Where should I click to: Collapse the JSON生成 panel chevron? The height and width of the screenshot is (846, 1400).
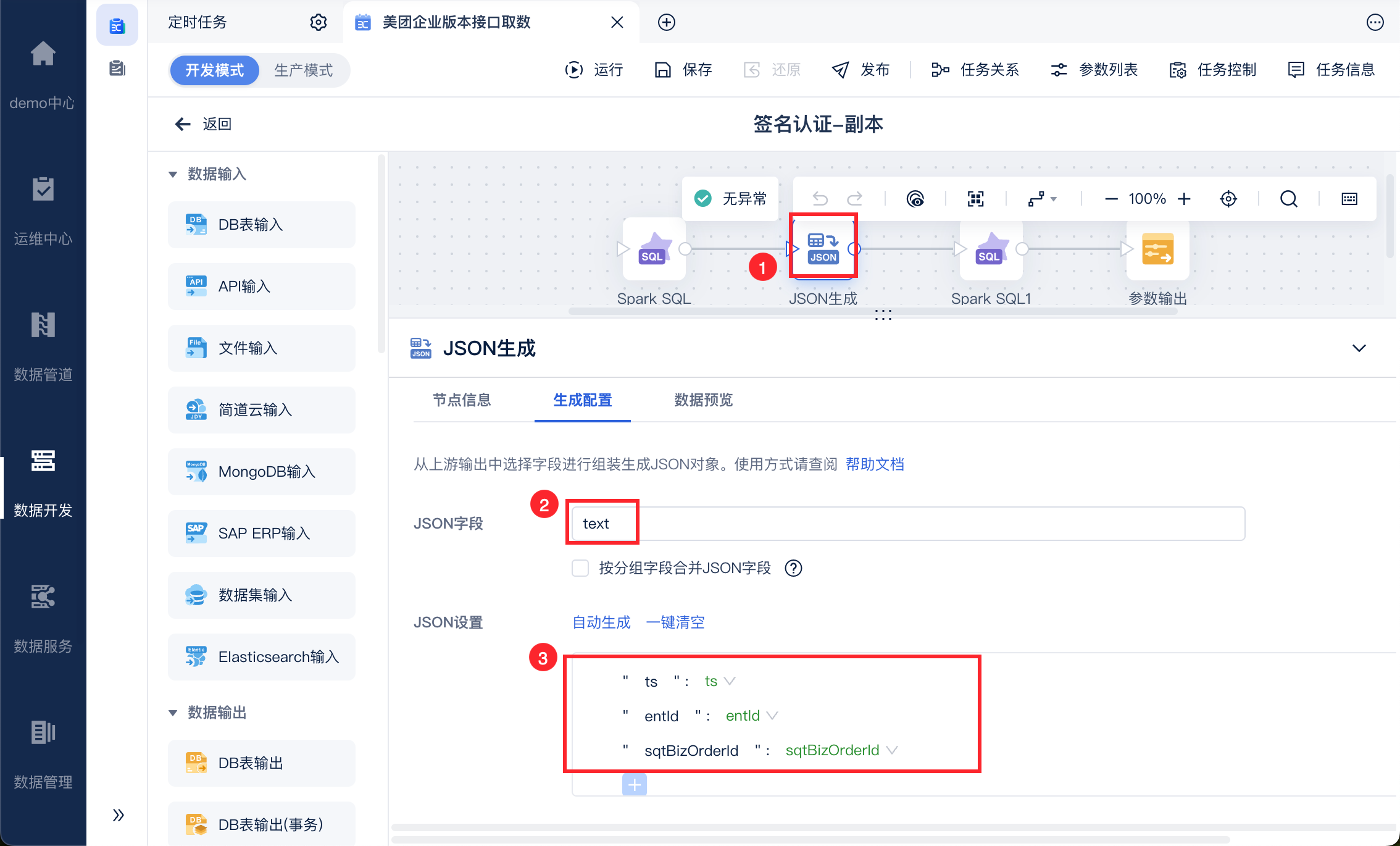[1359, 348]
